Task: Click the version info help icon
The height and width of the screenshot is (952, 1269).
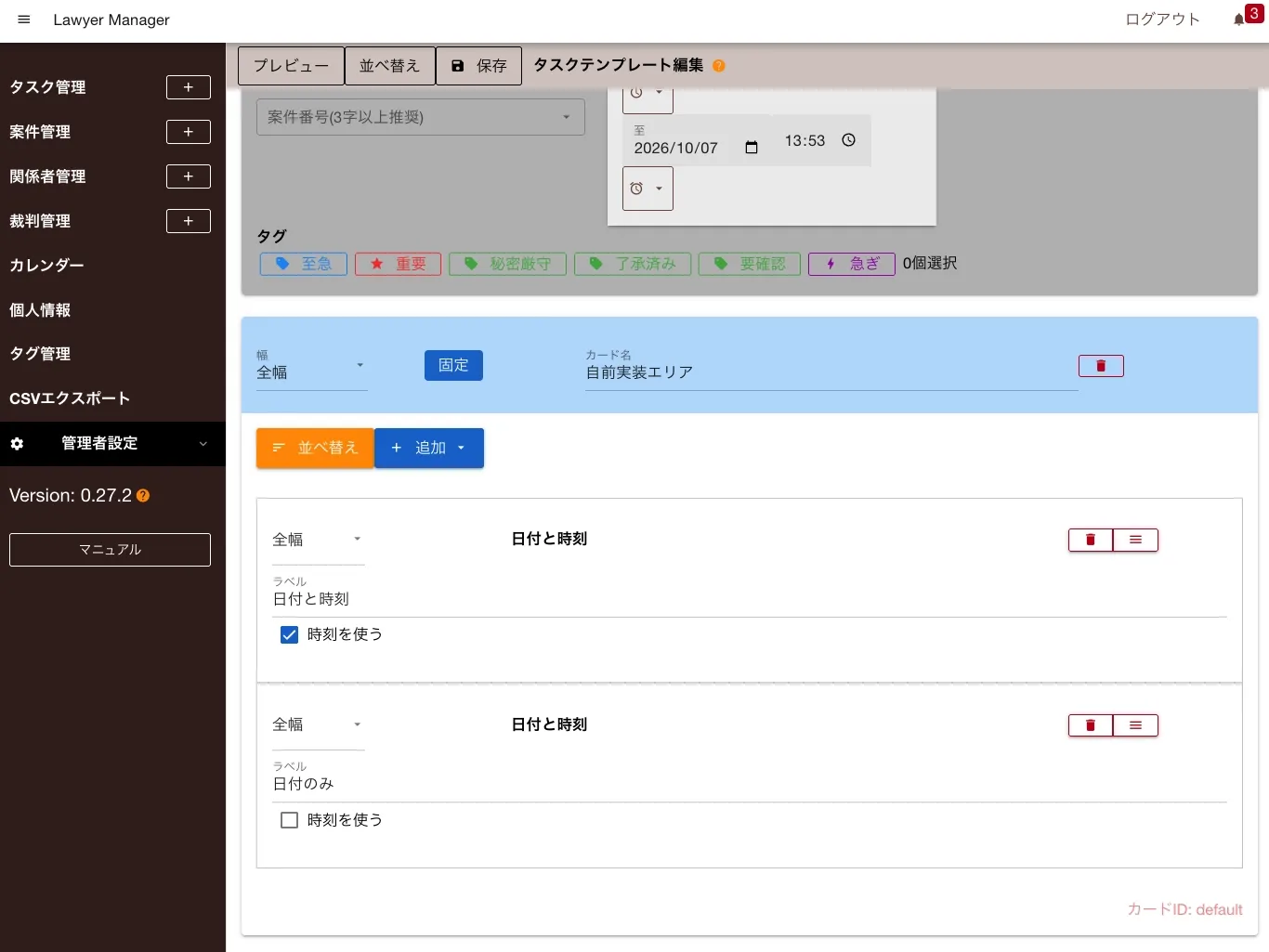Action: pos(143,496)
